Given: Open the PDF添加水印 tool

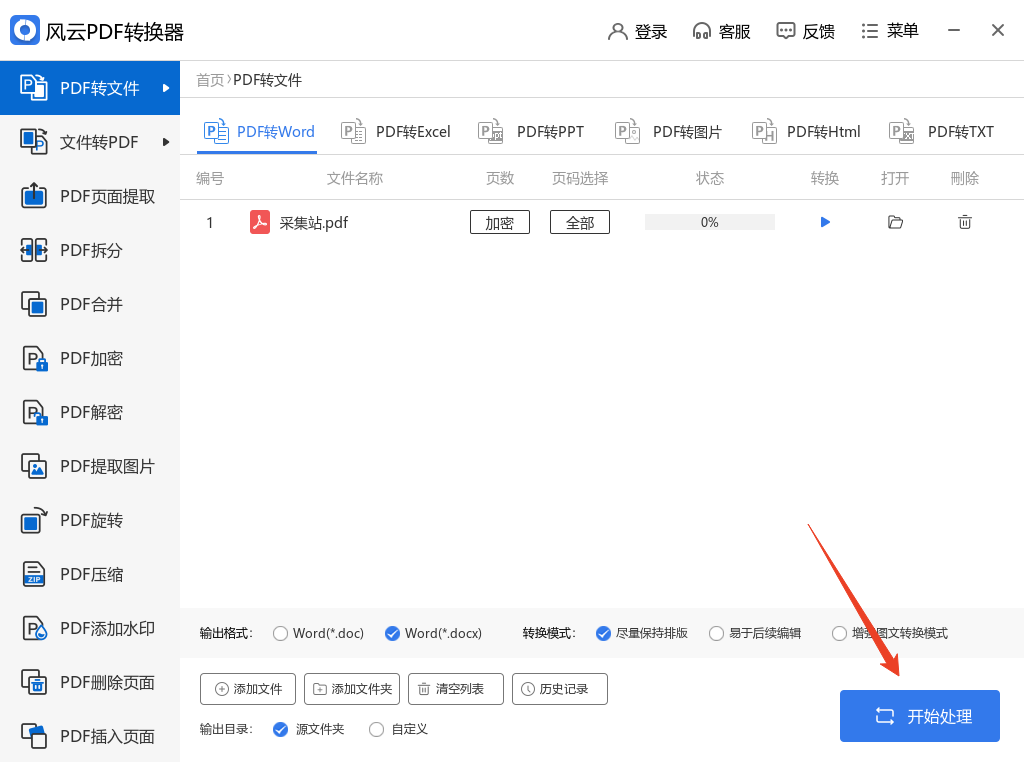Looking at the screenshot, I should pos(89,628).
